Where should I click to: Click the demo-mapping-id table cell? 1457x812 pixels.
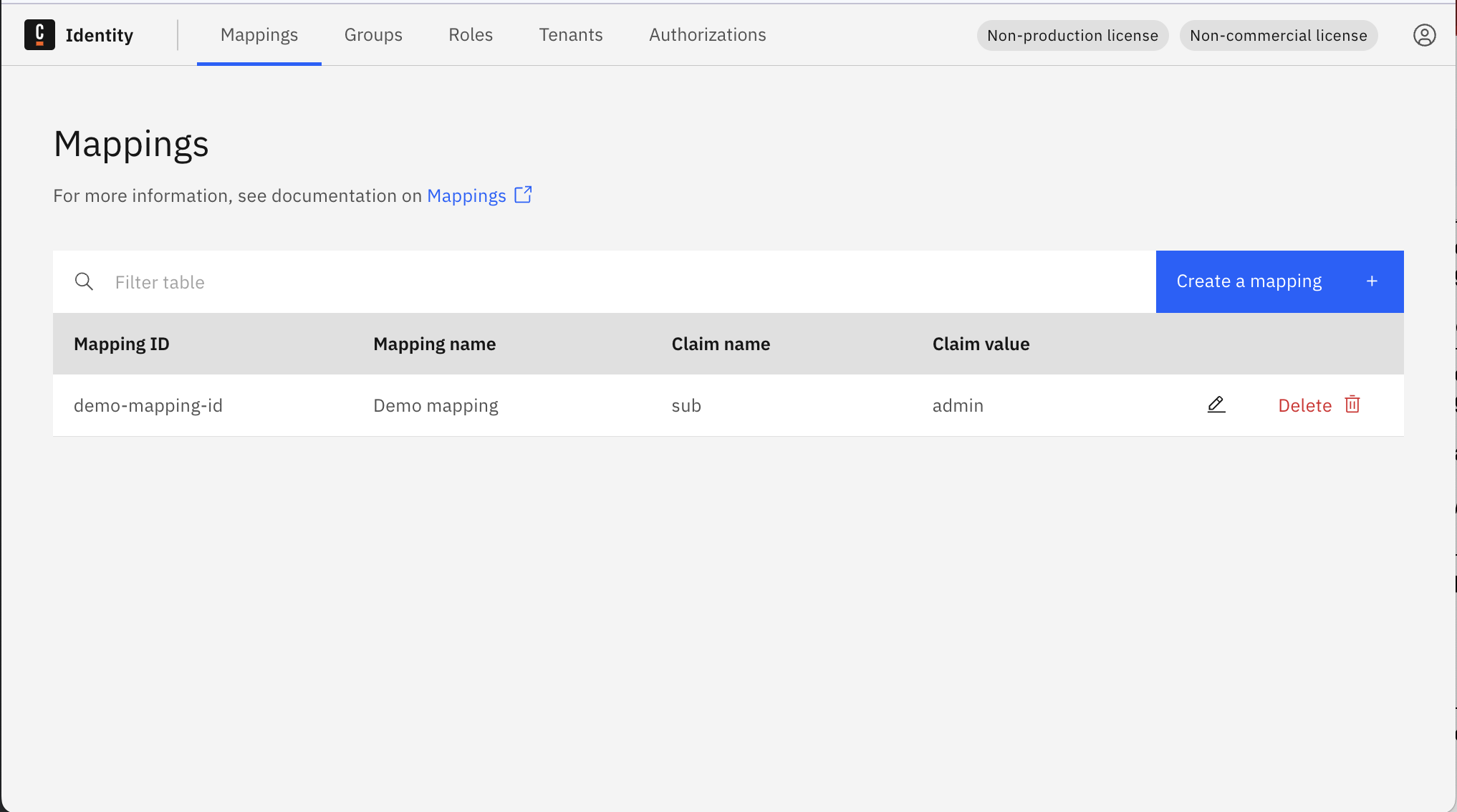148,406
